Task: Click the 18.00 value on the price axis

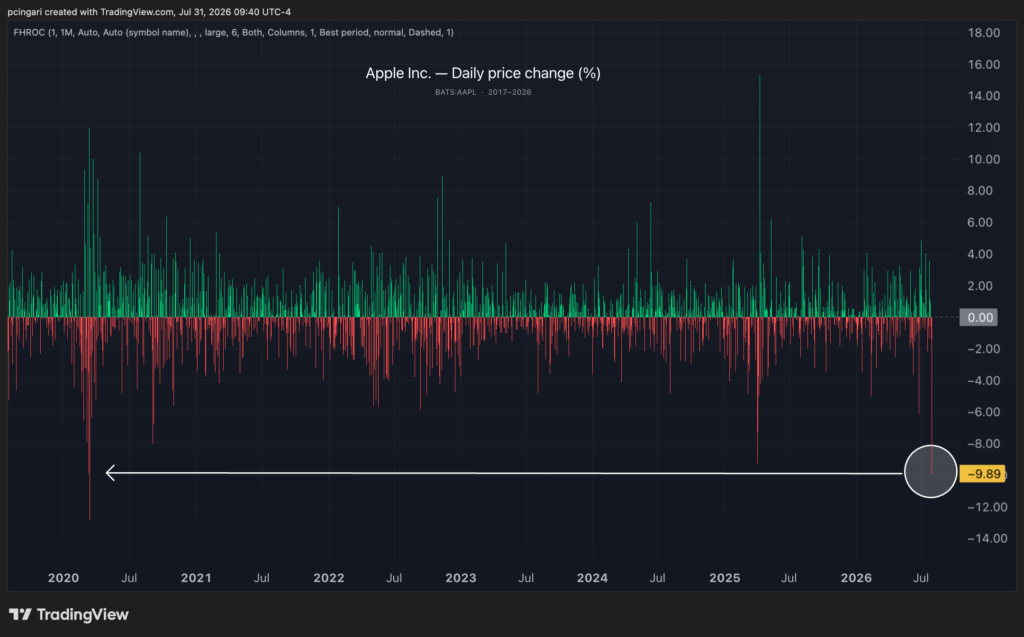Action: coord(984,33)
